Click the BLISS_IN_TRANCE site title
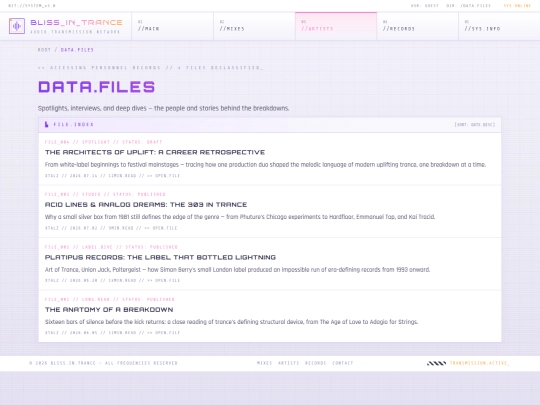 (x=76, y=22)
